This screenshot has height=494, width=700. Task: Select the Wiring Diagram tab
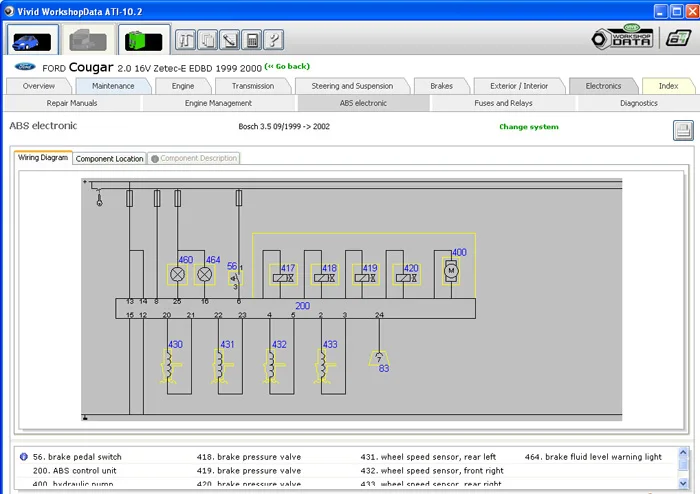(x=43, y=158)
